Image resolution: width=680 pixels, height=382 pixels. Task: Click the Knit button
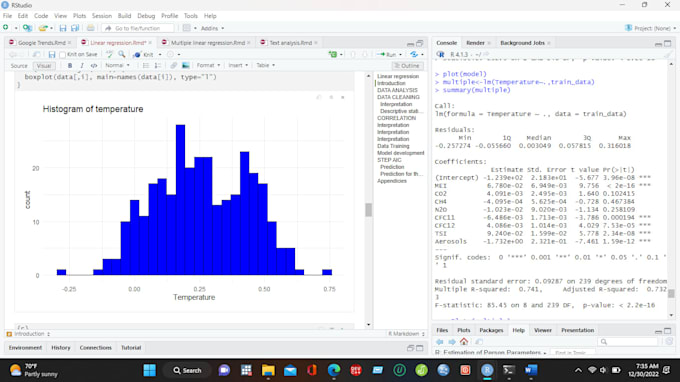coord(144,55)
